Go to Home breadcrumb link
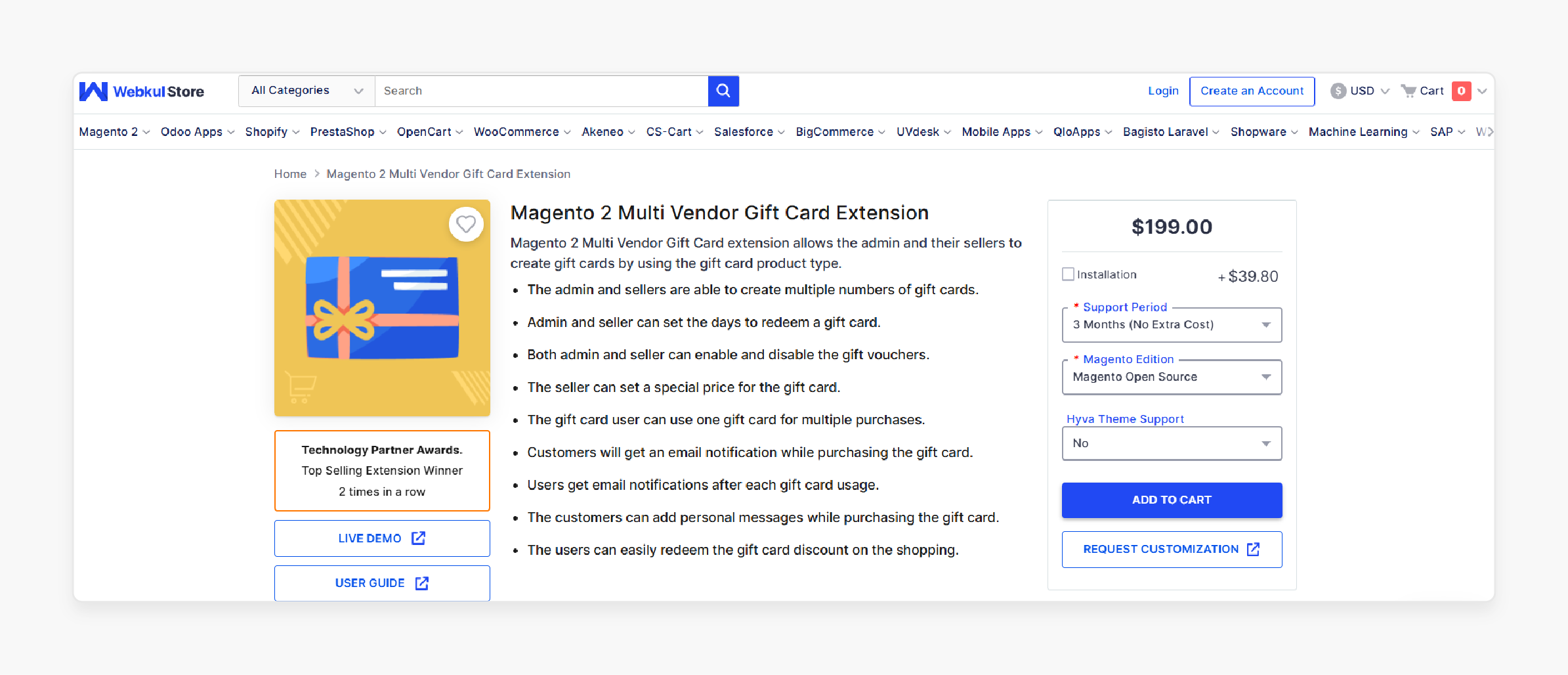Image resolution: width=1568 pixels, height=675 pixels. (290, 174)
